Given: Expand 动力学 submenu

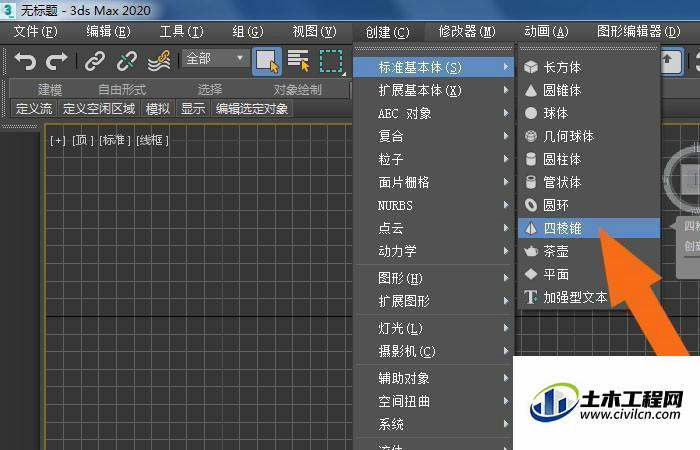Looking at the screenshot, I should click(433, 251).
